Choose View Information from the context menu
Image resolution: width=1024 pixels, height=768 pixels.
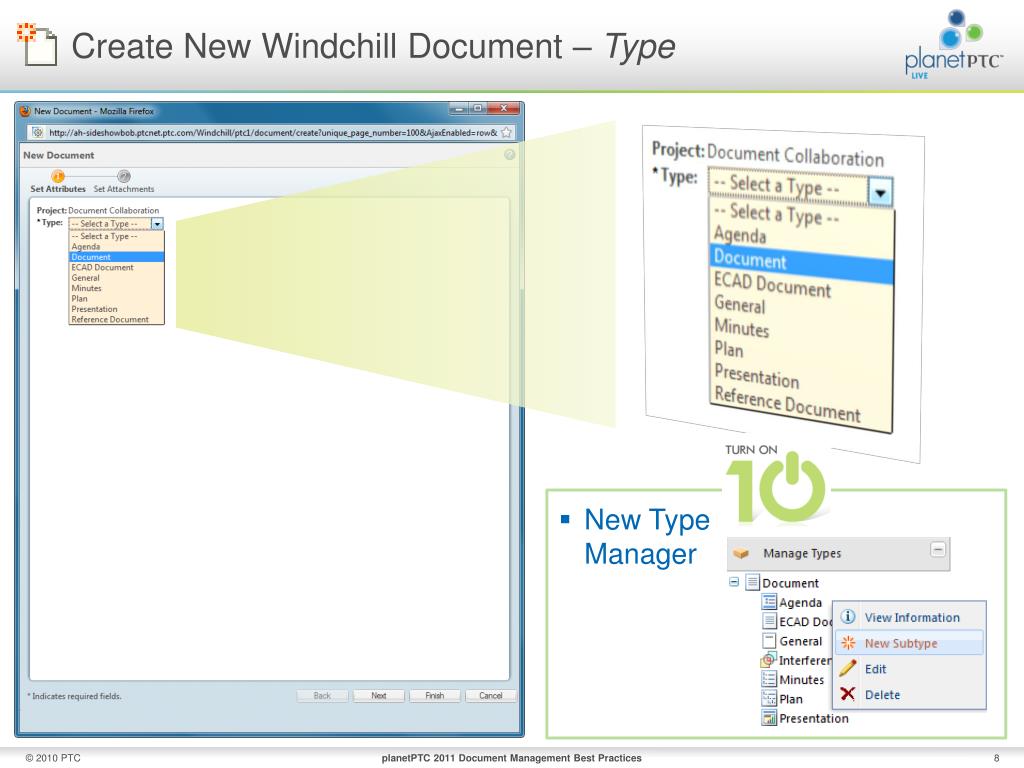(909, 617)
